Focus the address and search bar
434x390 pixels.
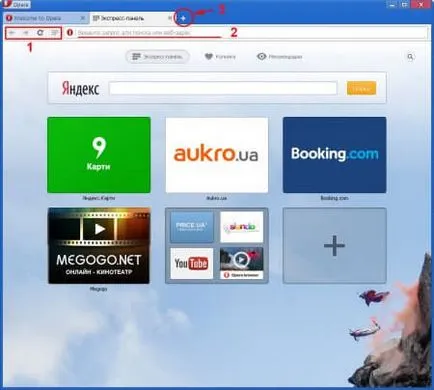(x=247, y=33)
